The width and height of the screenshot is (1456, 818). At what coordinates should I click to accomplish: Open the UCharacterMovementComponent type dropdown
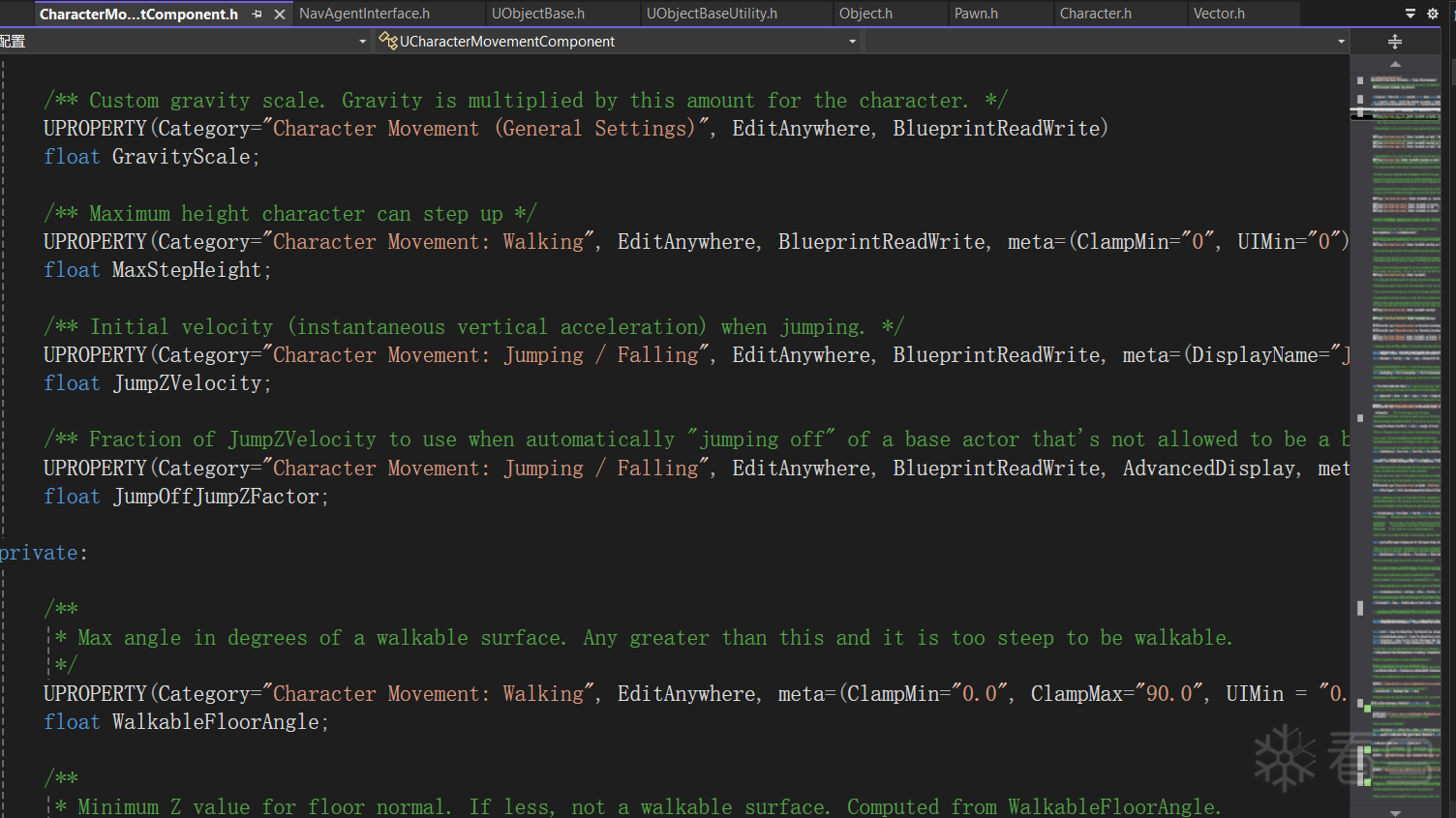coord(852,42)
